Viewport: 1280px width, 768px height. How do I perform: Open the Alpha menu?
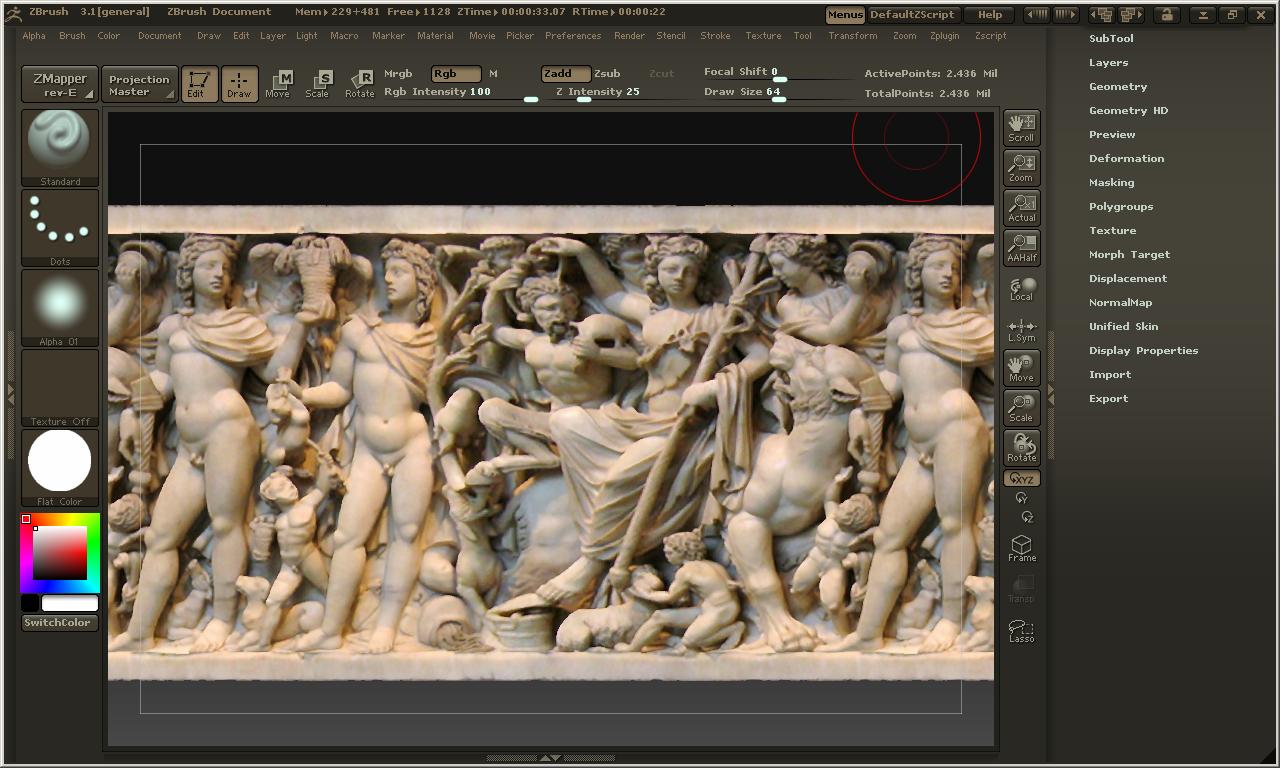(34, 36)
